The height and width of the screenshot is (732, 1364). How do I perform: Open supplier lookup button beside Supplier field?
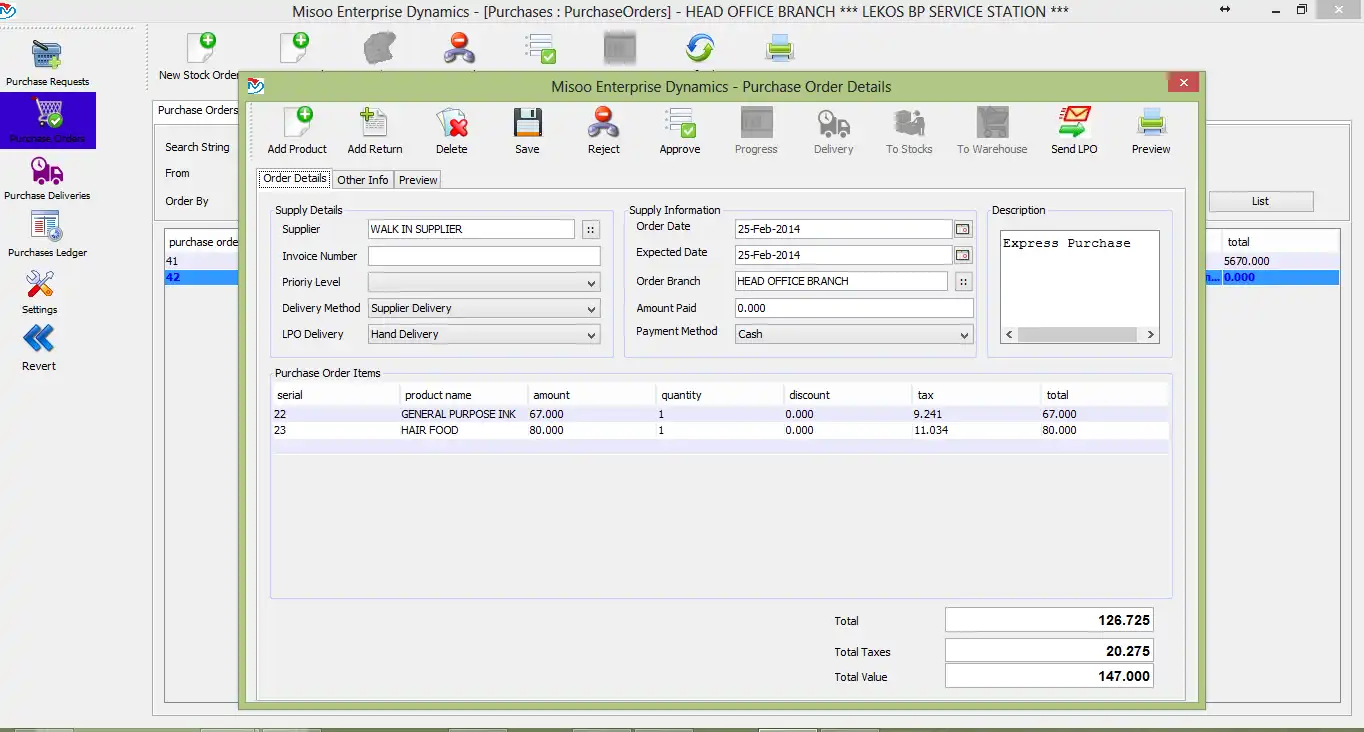(x=590, y=230)
